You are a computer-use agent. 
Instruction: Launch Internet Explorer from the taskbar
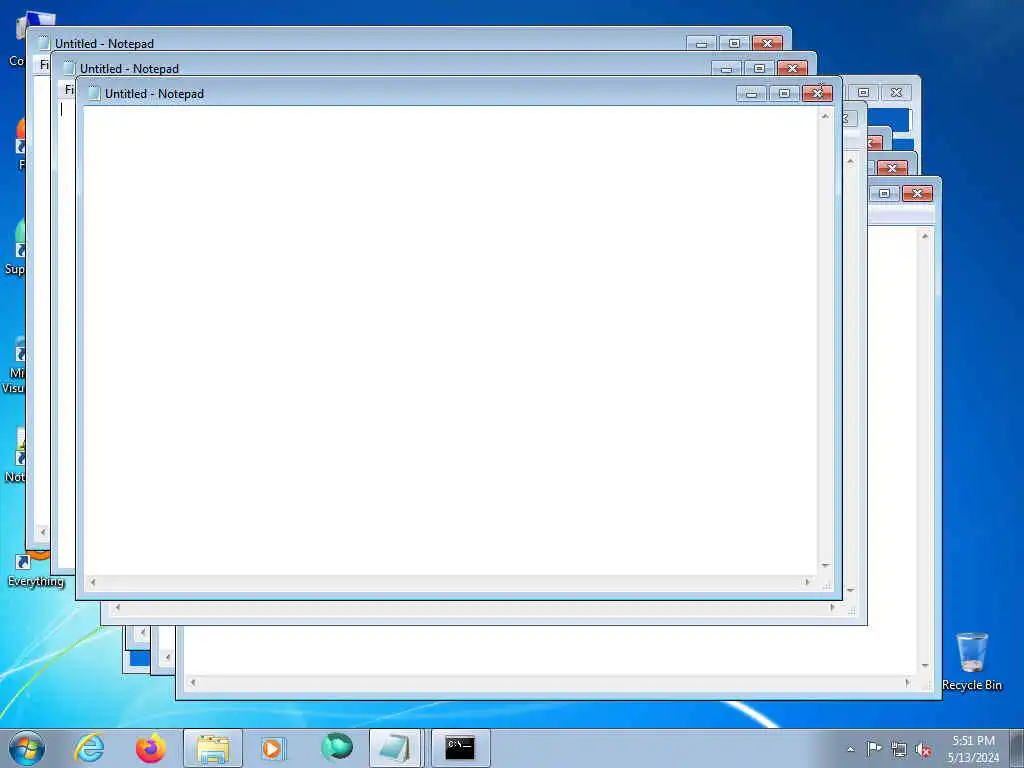click(x=89, y=748)
